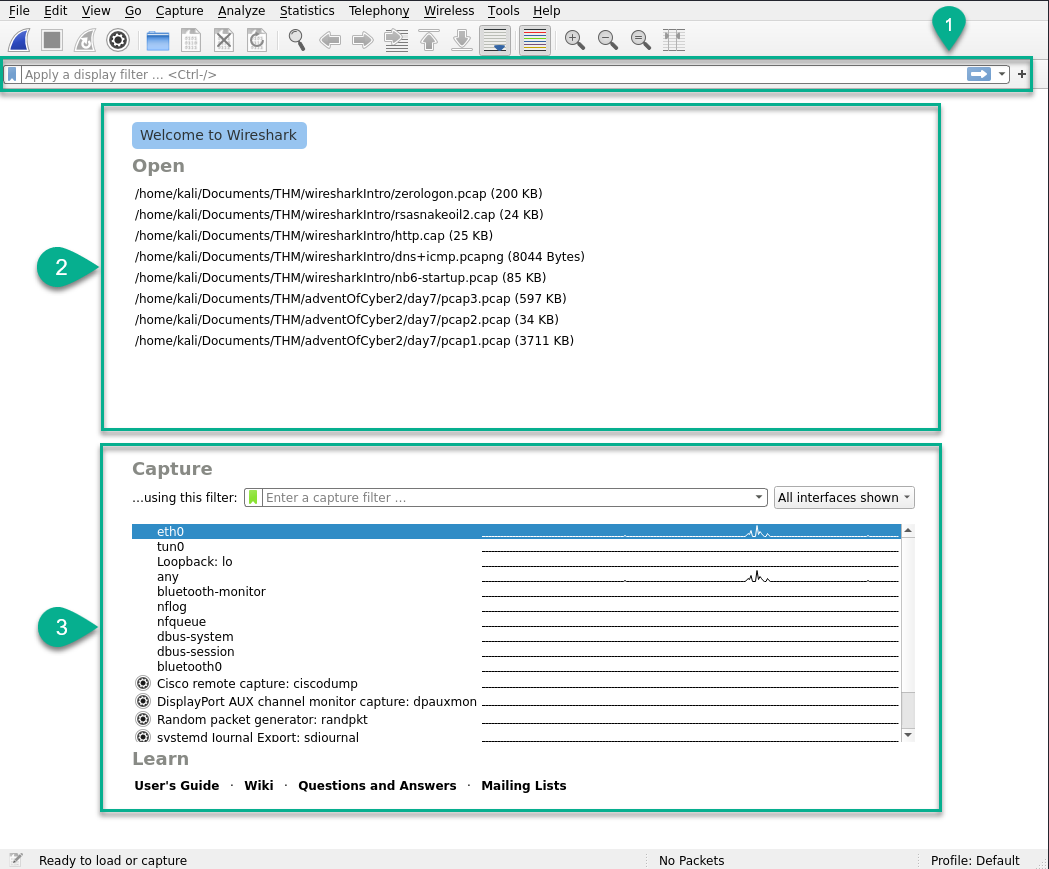Open a capture file folder icon

coord(158,40)
